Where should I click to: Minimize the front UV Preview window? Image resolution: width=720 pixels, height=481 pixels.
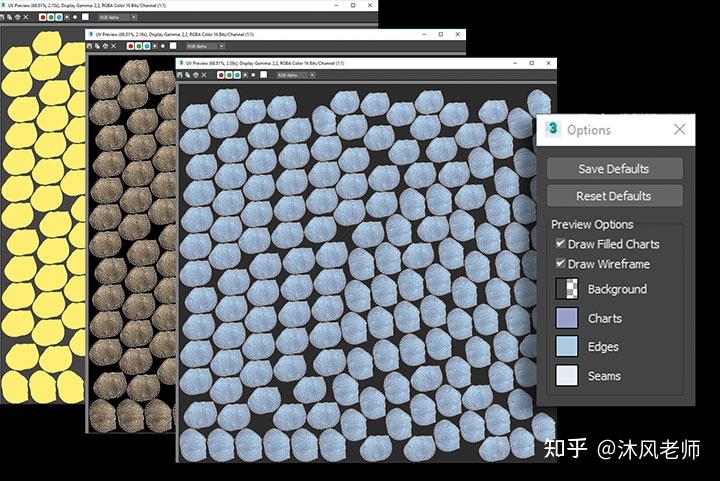point(515,63)
